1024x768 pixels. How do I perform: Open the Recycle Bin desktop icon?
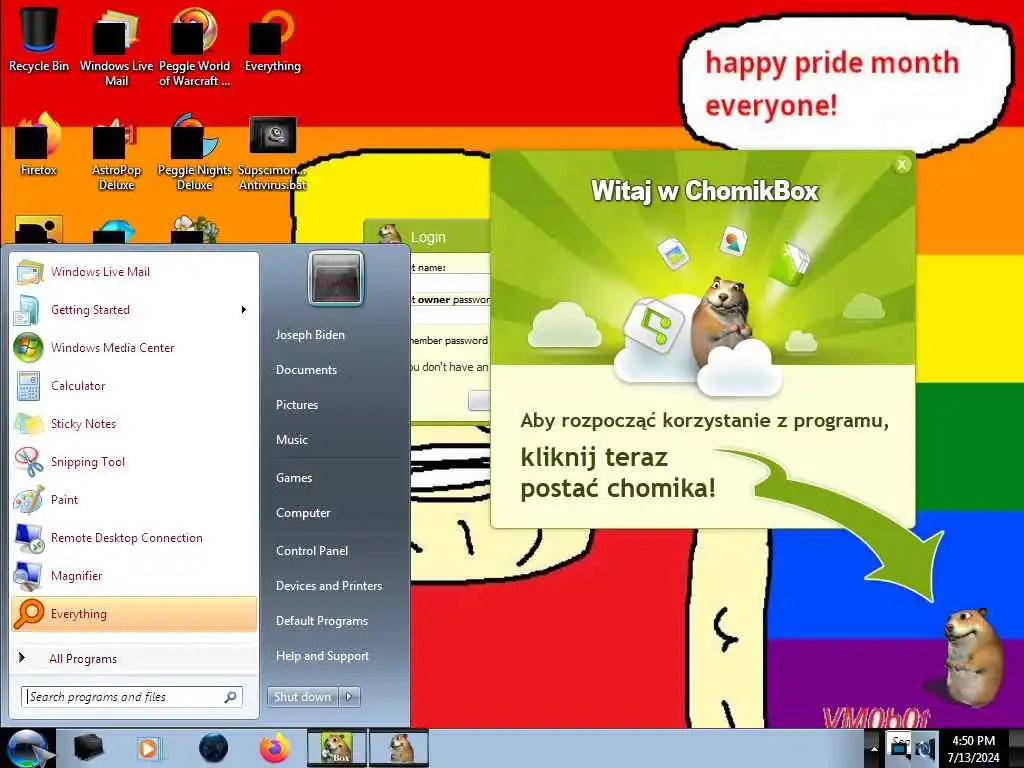(39, 40)
